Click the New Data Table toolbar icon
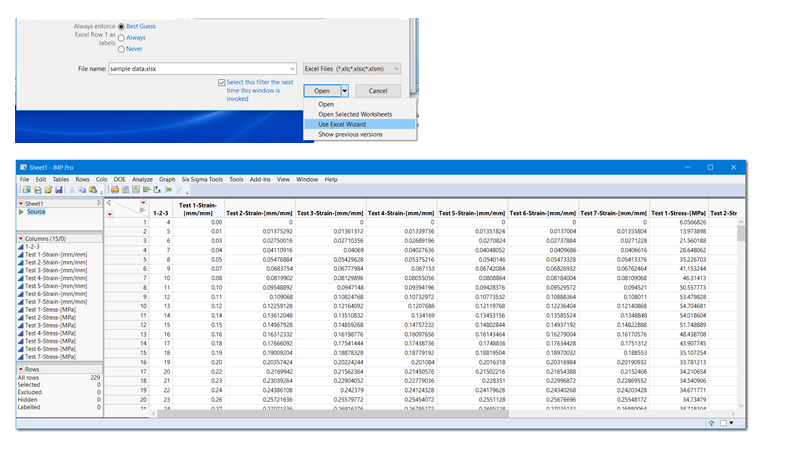This screenshot has width=800, height=450. [x=27, y=190]
